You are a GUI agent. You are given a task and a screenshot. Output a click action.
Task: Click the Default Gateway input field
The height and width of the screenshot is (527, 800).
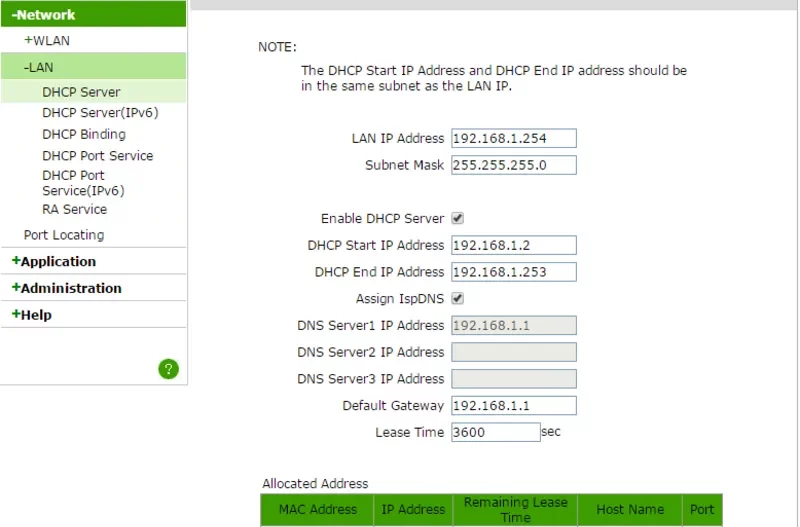[x=513, y=405]
